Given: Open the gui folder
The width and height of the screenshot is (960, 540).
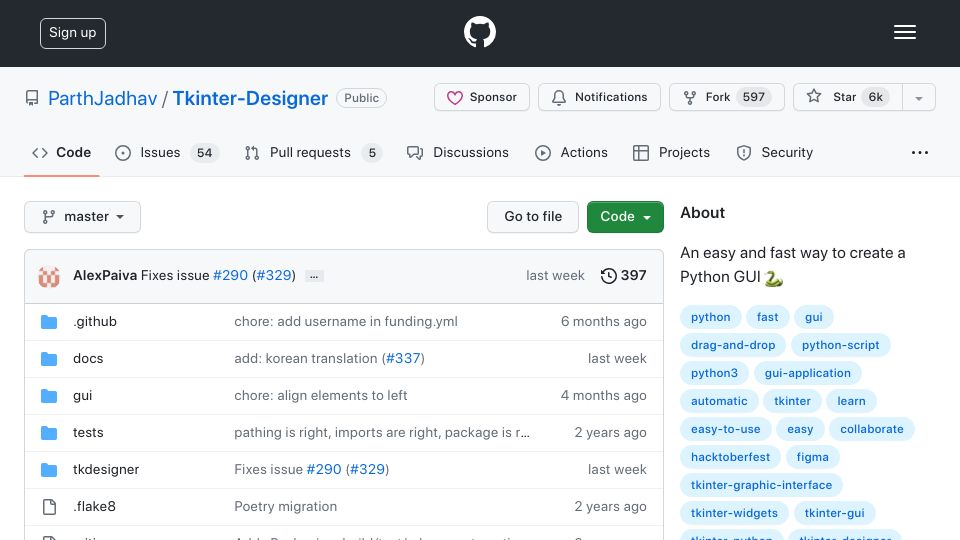Looking at the screenshot, I should [83, 396].
